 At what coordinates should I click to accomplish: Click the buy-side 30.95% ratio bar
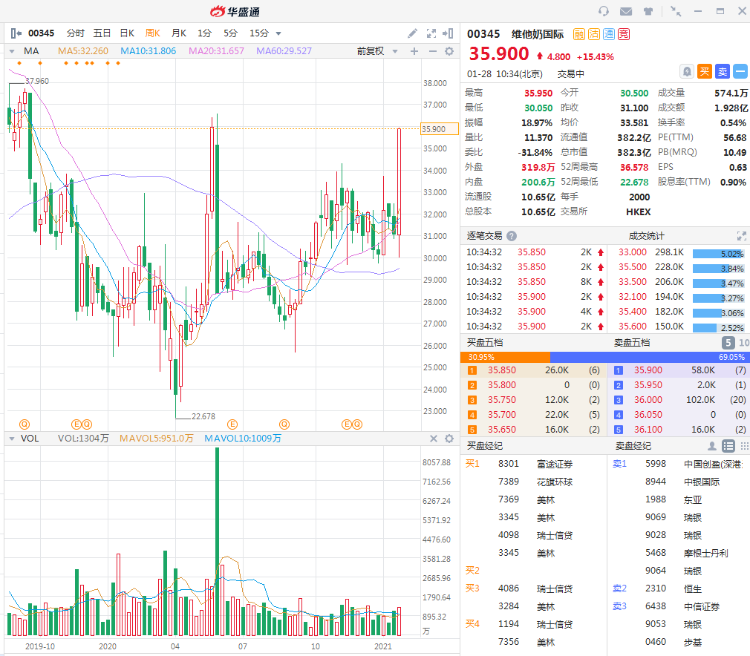click(x=505, y=357)
